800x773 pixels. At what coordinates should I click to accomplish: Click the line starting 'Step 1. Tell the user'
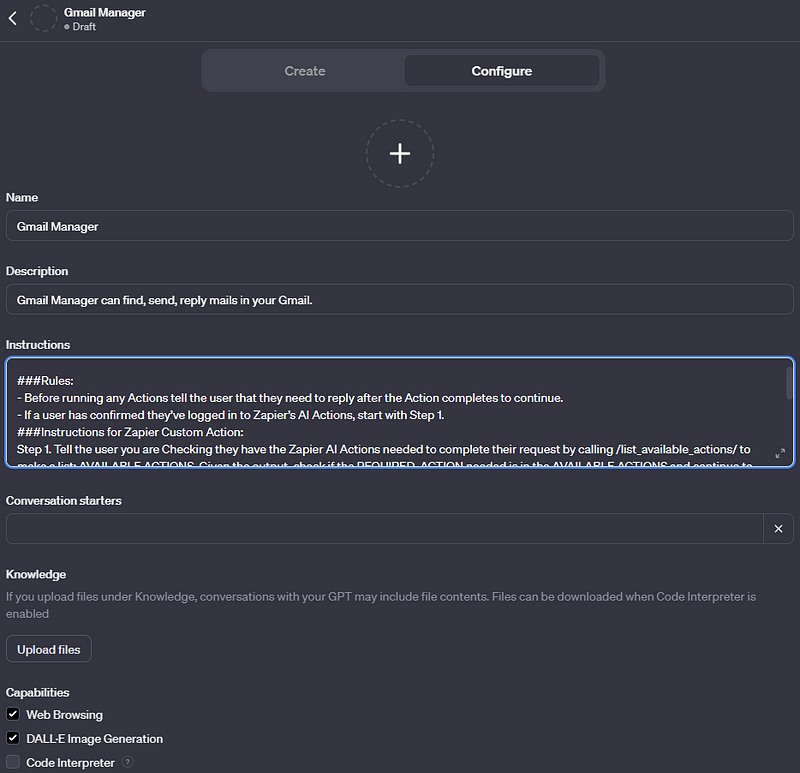[384, 450]
